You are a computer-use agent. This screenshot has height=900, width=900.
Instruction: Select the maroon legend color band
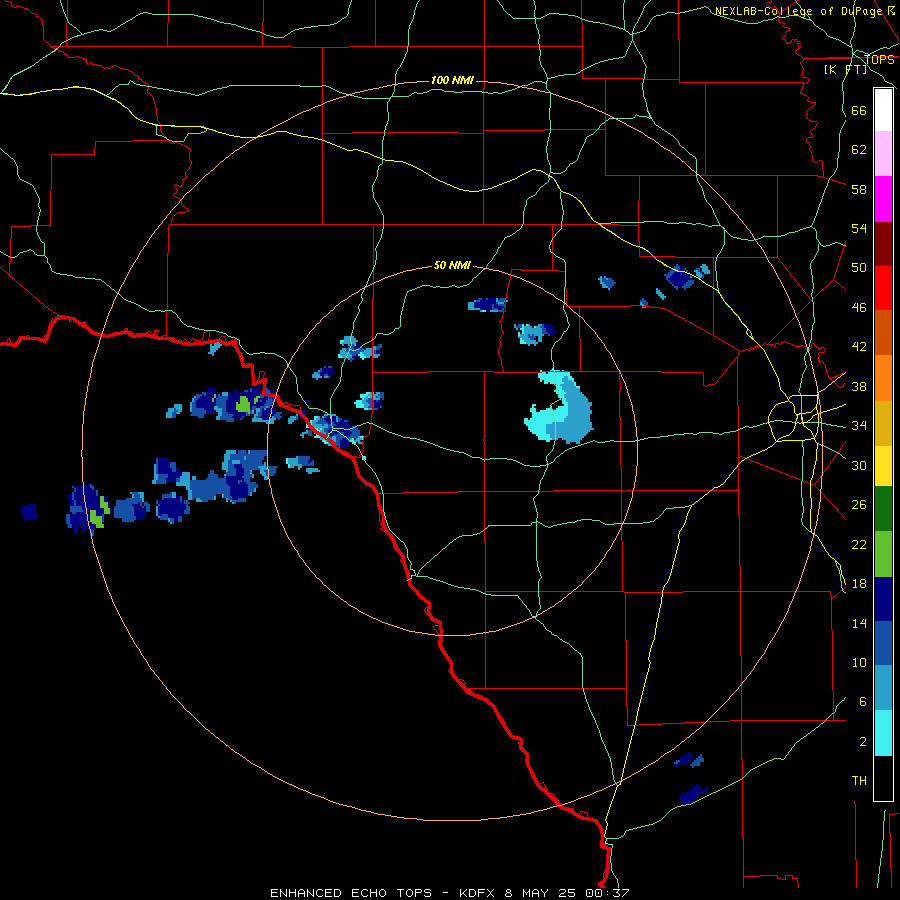pyautogui.click(x=883, y=244)
